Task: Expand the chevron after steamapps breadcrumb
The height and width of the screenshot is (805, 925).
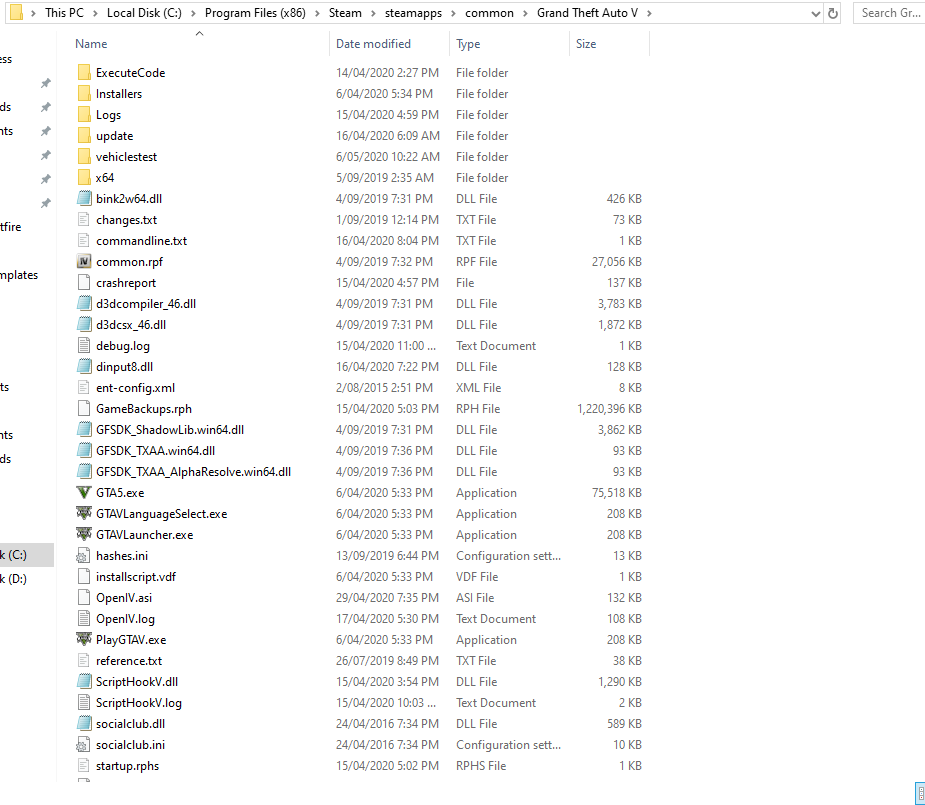Action: click(x=453, y=13)
